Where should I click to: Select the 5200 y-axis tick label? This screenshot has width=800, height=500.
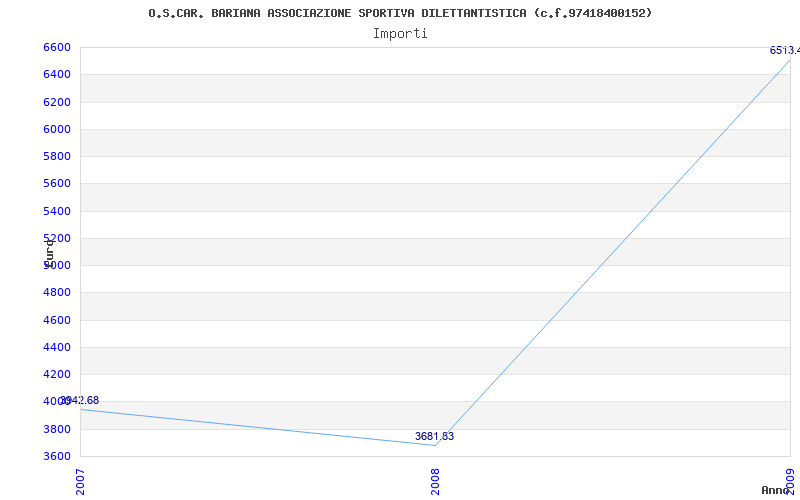57,238
